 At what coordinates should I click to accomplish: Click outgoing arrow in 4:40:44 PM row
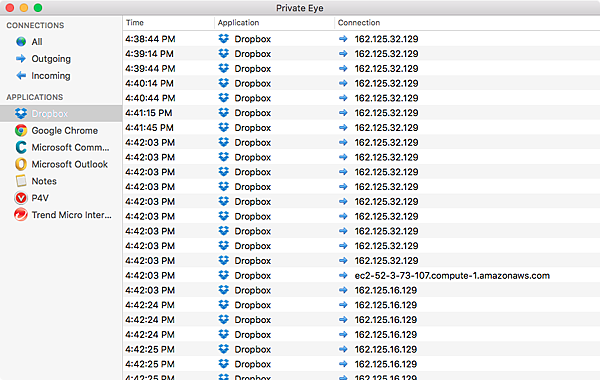tap(343, 98)
